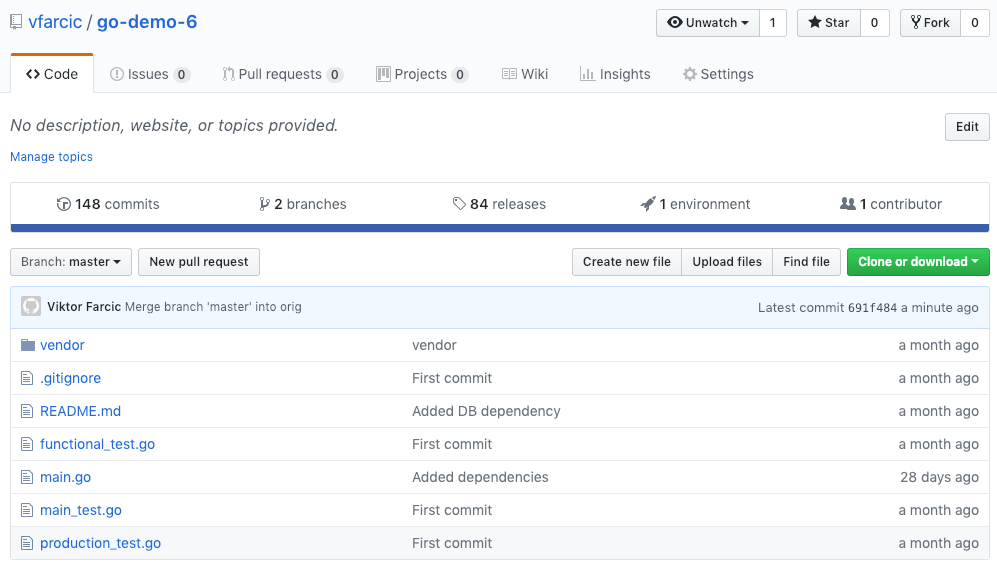Click the .gitignore file icon

point(27,378)
